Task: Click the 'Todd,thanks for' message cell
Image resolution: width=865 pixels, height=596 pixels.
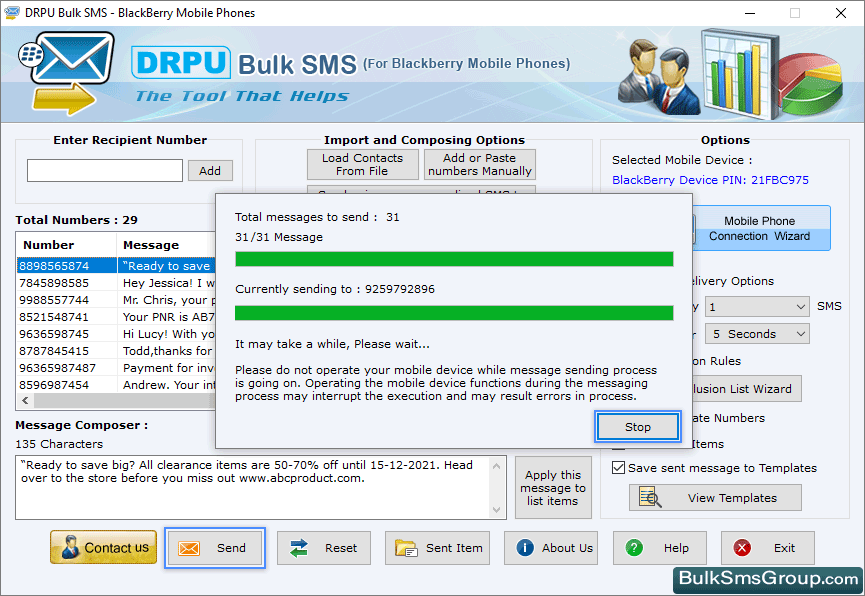Action: 166,350
